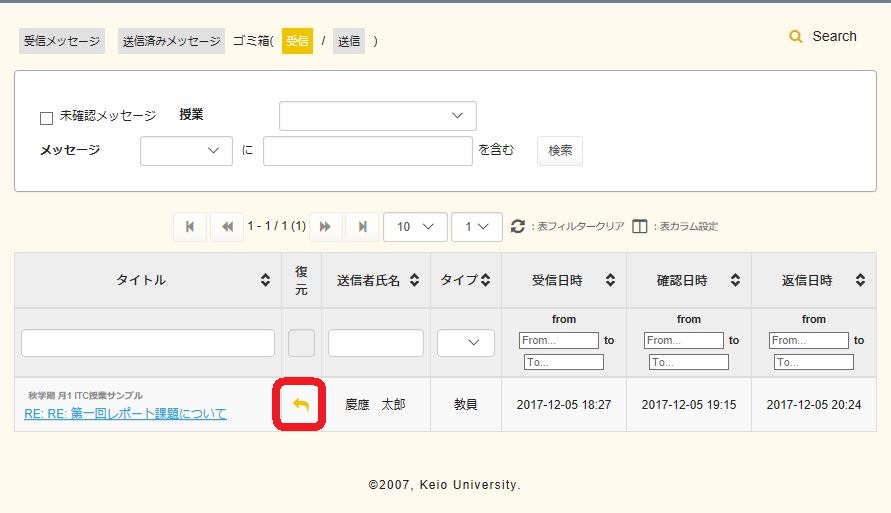
Task: Go to previous page of results
Action: point(227,227)
